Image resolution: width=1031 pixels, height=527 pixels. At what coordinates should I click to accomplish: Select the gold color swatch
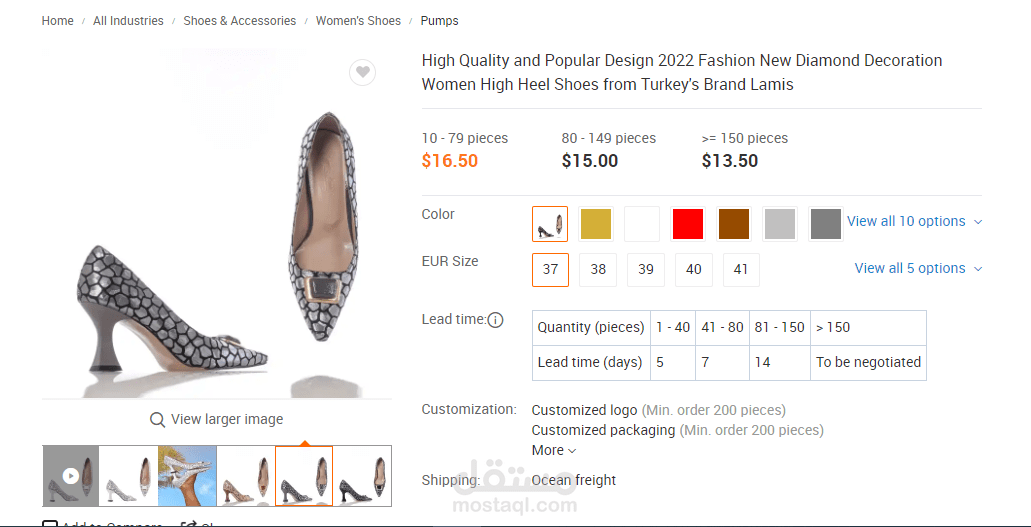pos(596,224)
